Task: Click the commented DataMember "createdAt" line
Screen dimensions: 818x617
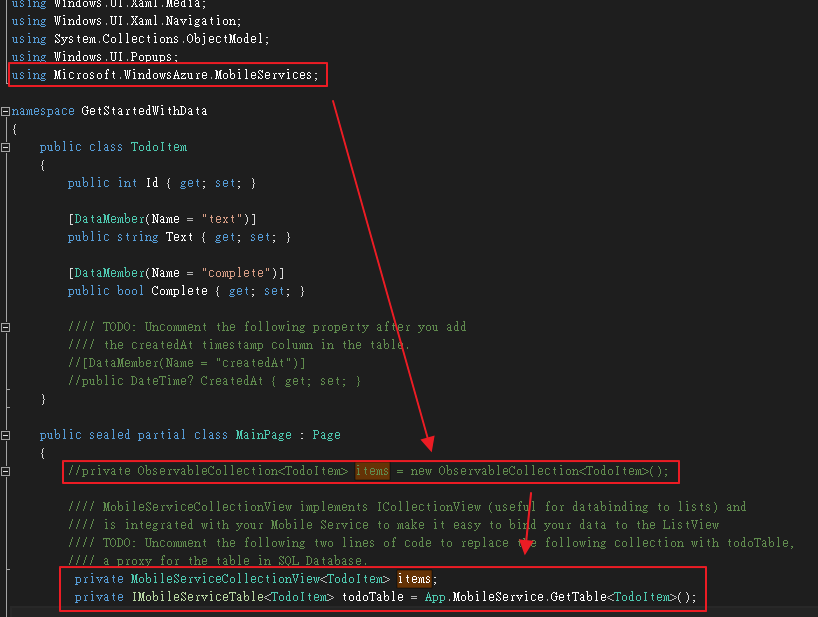Action: point(187,363)
